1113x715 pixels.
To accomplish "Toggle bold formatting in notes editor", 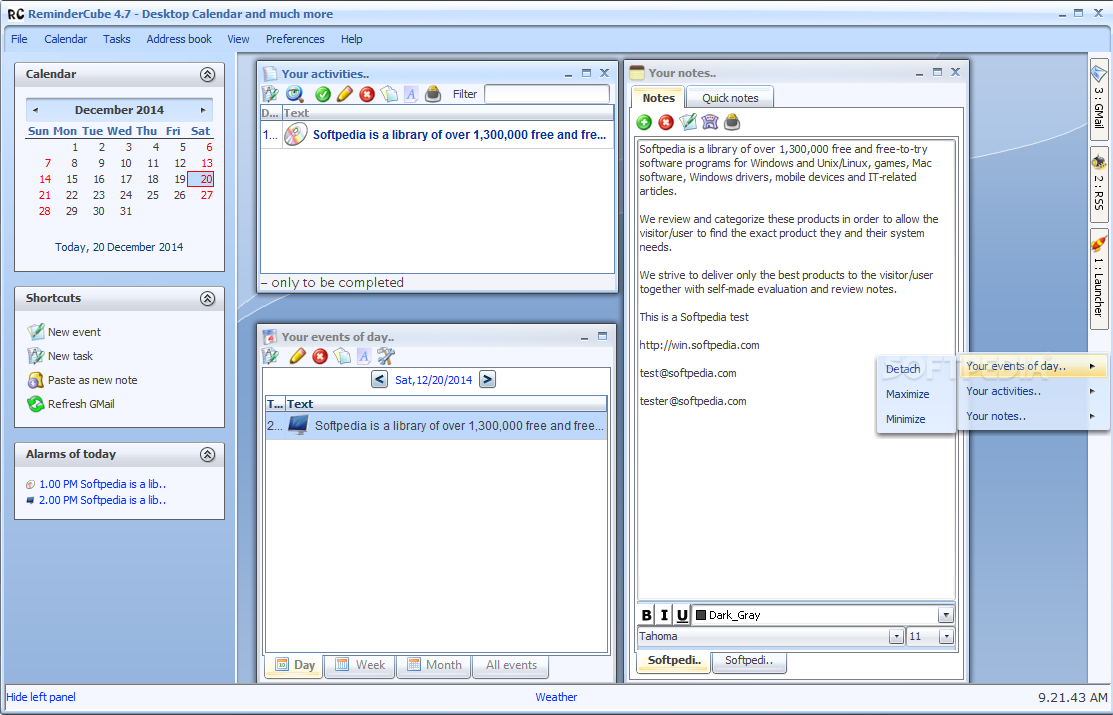I will pos(647,615).
